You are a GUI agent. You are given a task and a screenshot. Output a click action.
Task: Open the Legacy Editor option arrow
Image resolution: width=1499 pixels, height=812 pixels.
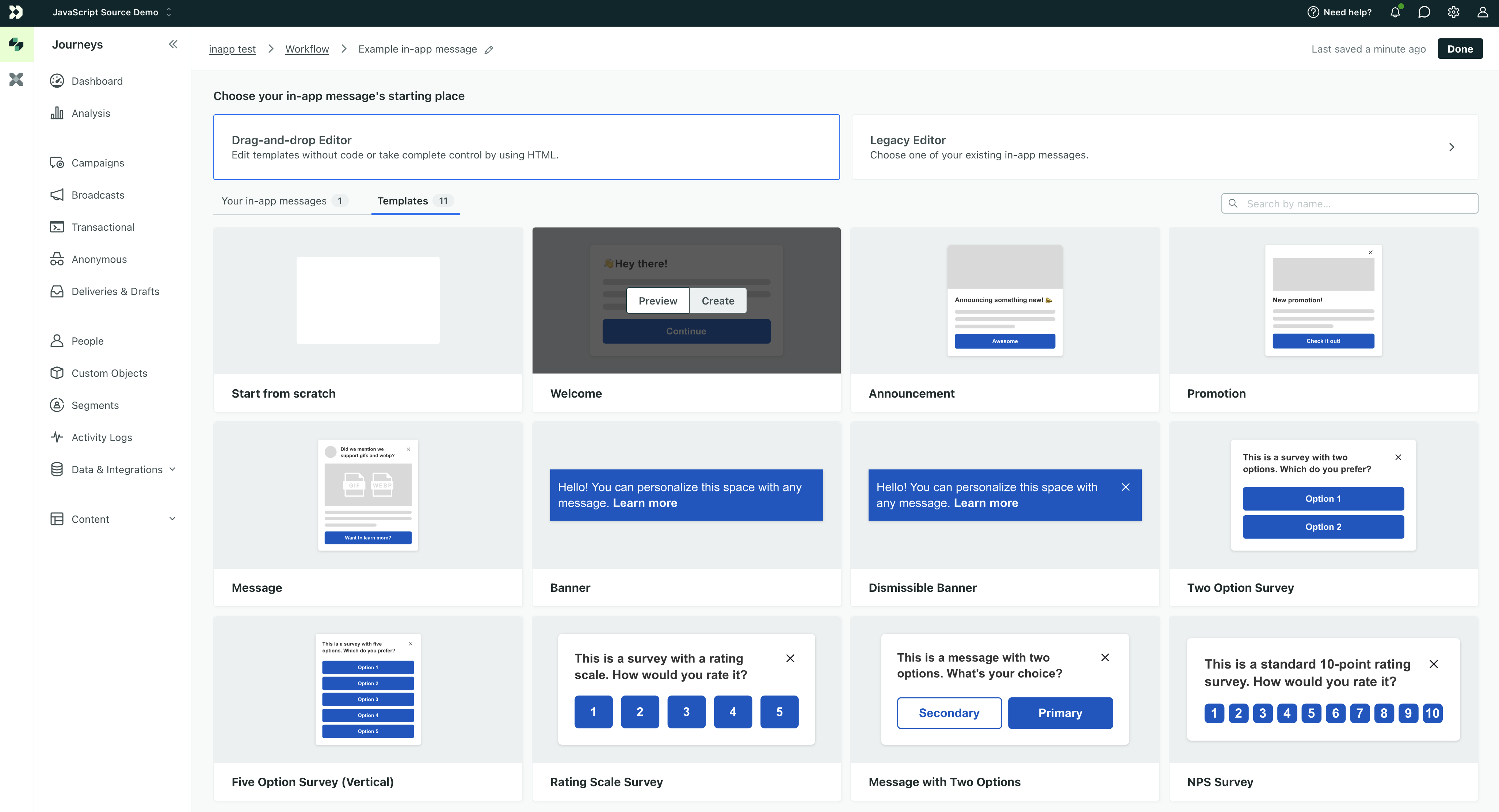click(1451, 147)
